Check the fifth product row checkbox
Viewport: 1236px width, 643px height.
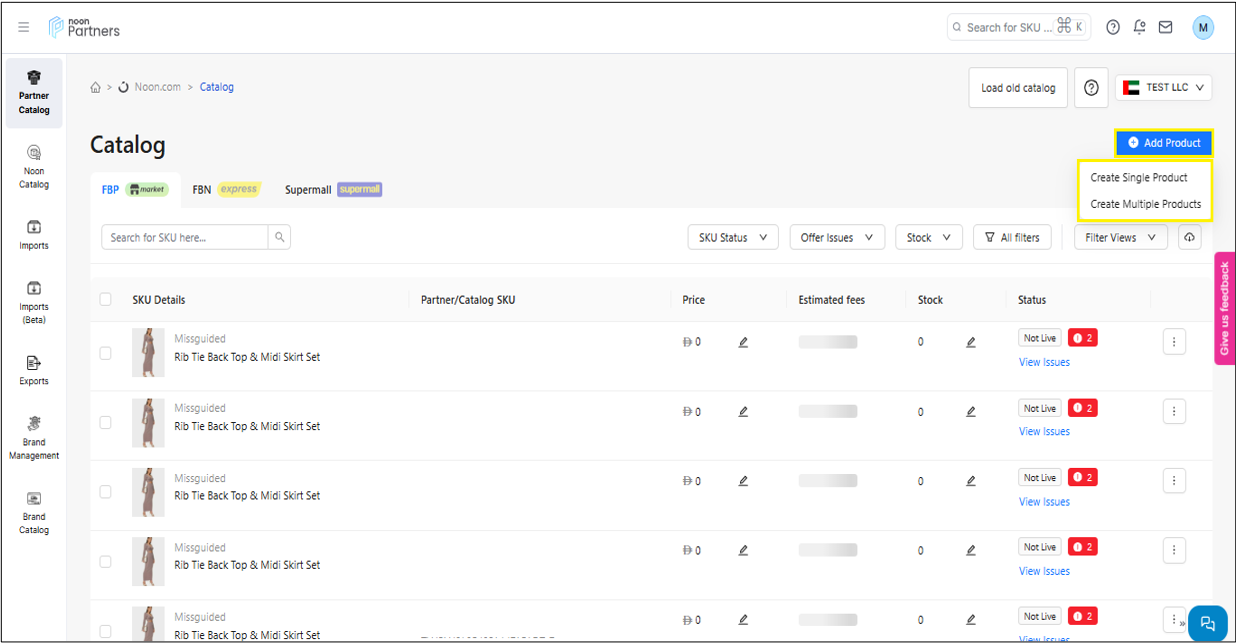[x=106, y=631]
